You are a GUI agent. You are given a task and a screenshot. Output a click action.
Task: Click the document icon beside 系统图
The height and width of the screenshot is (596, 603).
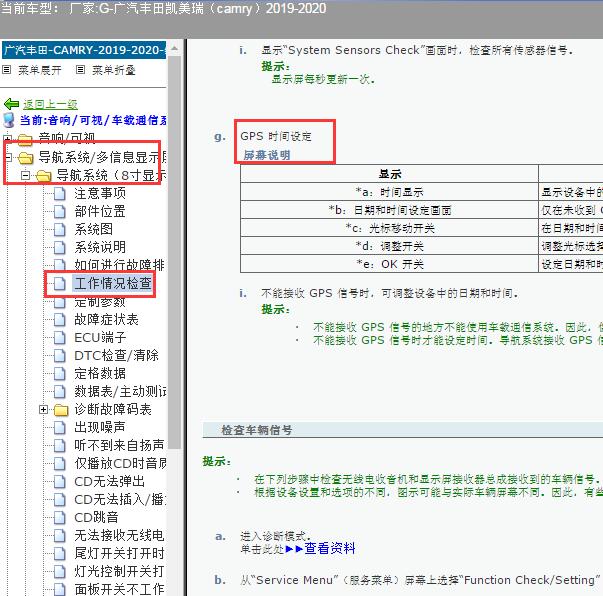(60, 230)
